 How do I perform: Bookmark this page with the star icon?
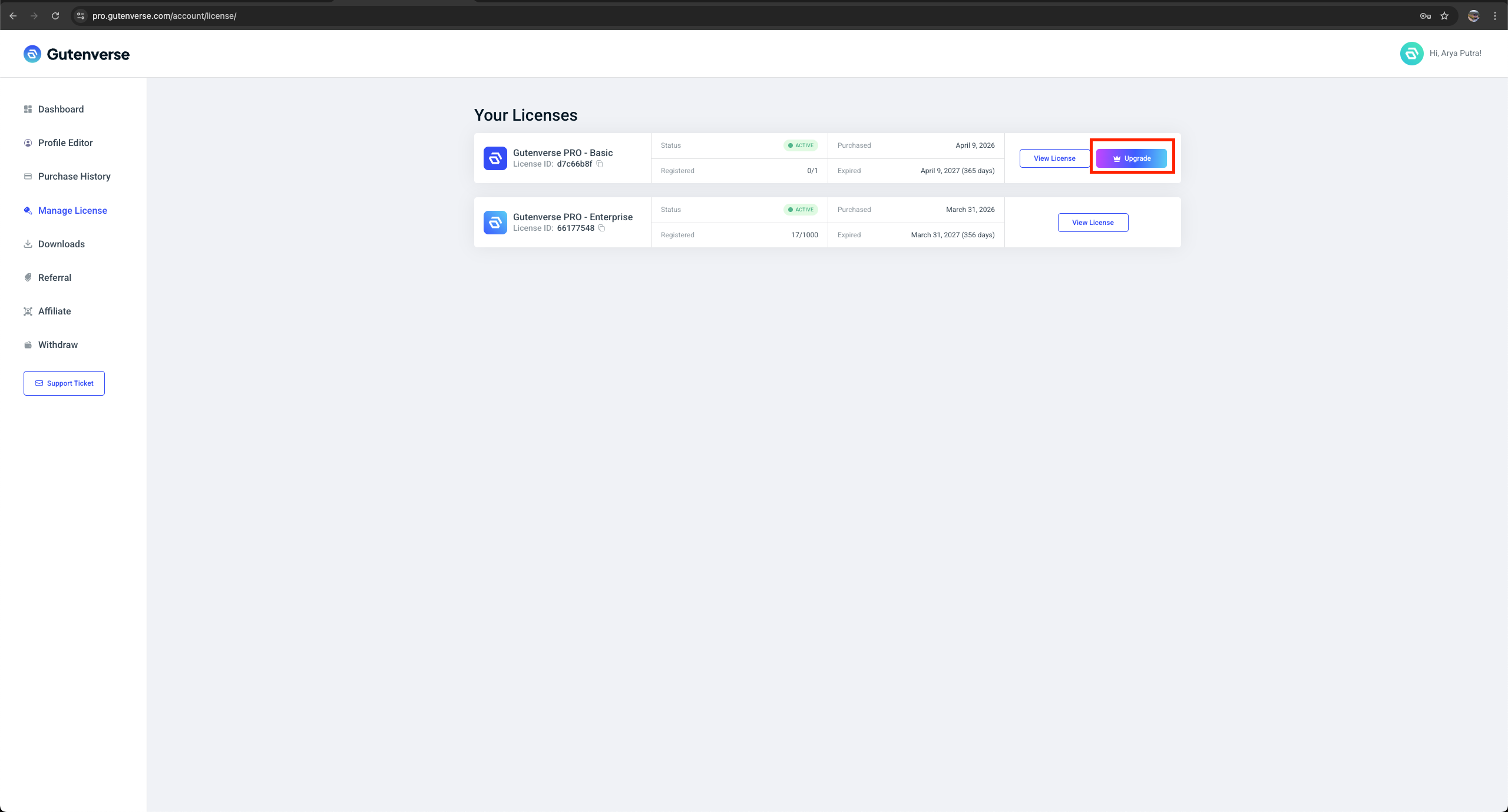pos(1444,16)
